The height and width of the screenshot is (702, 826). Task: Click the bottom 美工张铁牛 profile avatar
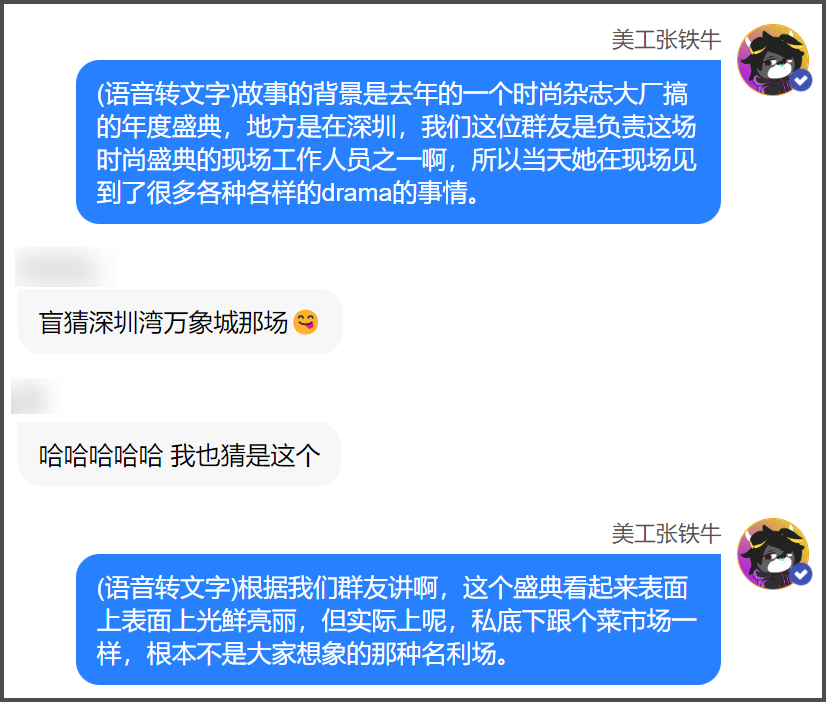[x=773, y=553]
